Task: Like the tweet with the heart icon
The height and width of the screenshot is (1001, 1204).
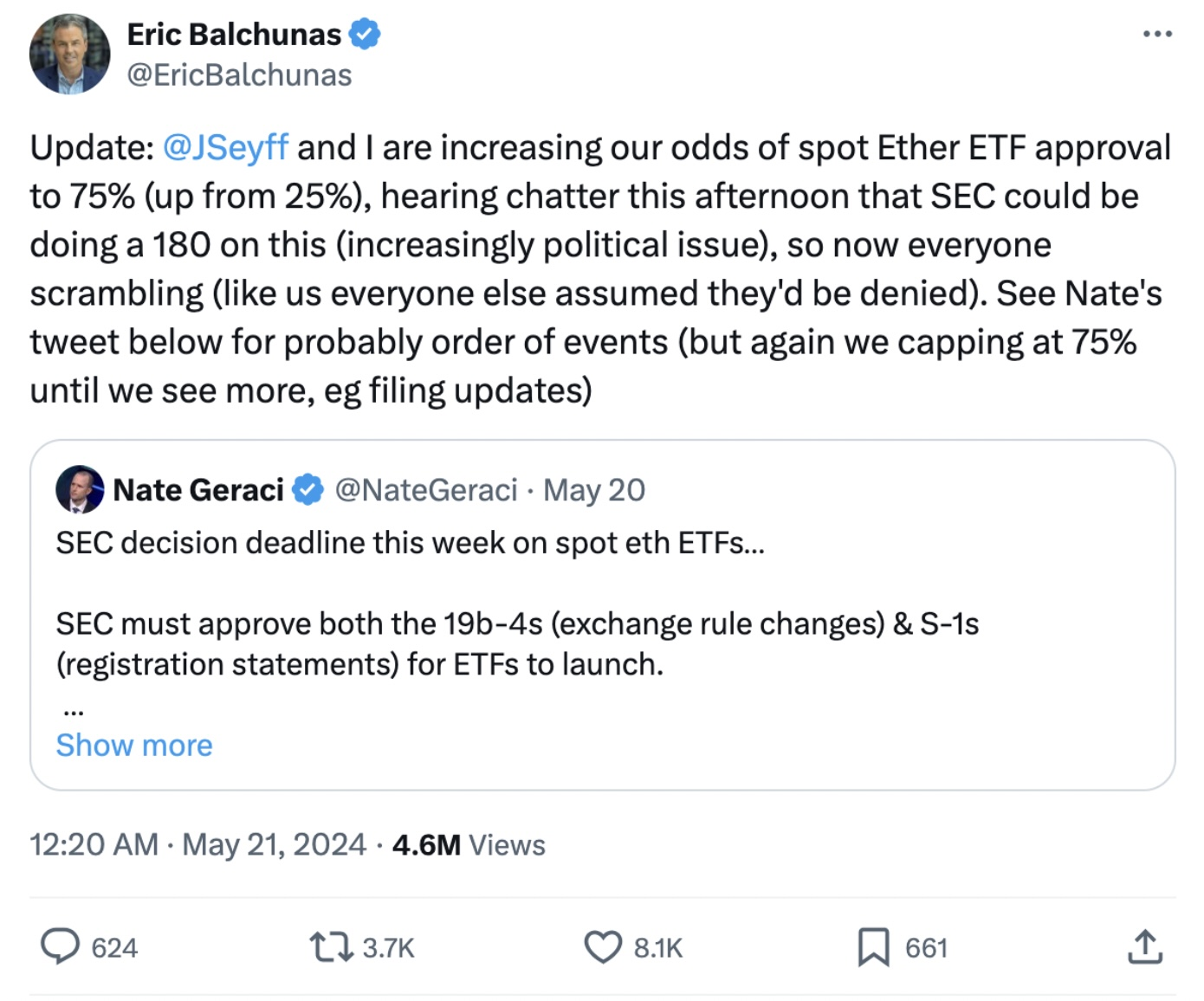Action: click(603, 946)
